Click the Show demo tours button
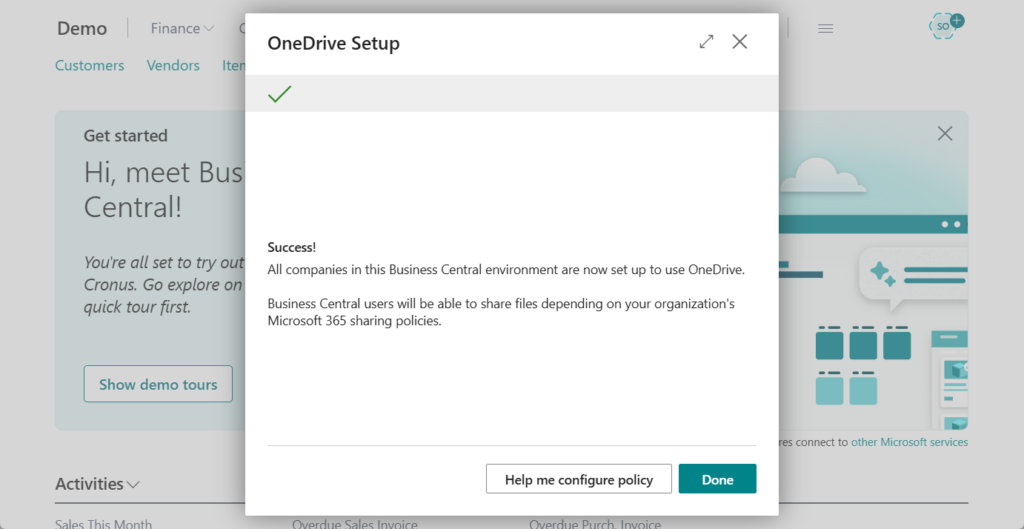The width and height of the screenshot is (1024, 529). coord(158,384)
